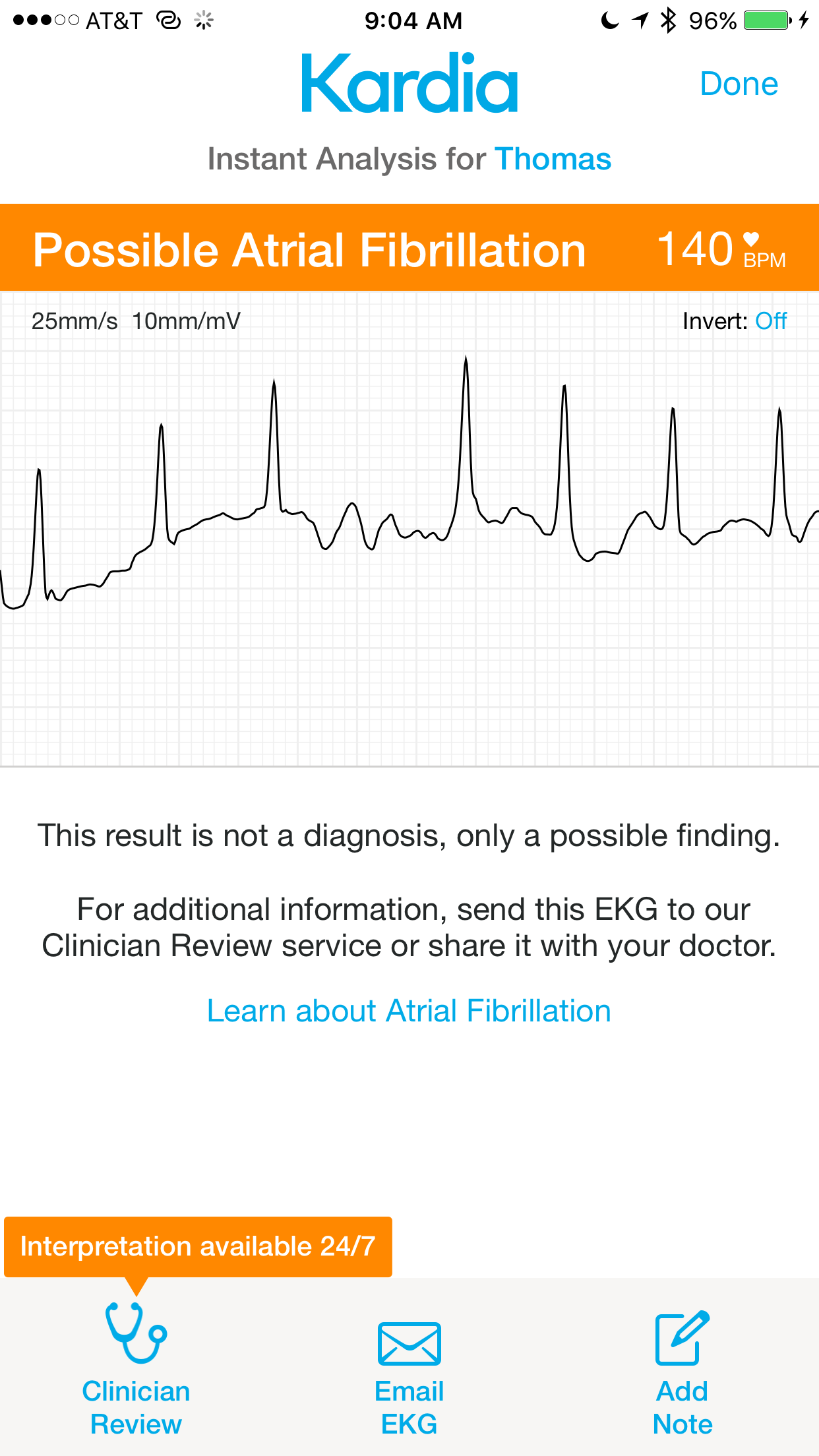Viewport: 819px width, 1456px height.
Task: Tap the Possible Atrial Fibrillation banner
Action: coord(309,250)
